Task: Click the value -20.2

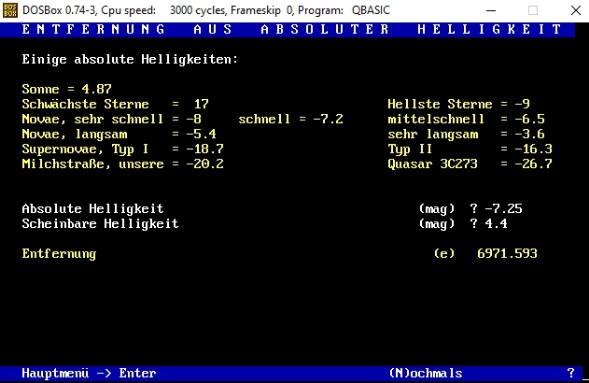Action: pyautogui.click(x=205, y=164)
